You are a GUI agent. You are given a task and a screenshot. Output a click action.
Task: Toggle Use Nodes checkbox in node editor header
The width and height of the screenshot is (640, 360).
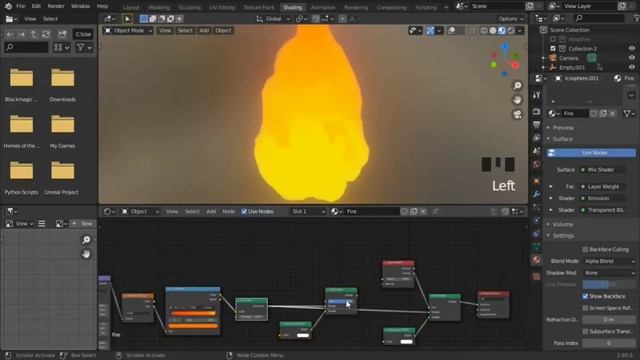[x=244, y=211]
